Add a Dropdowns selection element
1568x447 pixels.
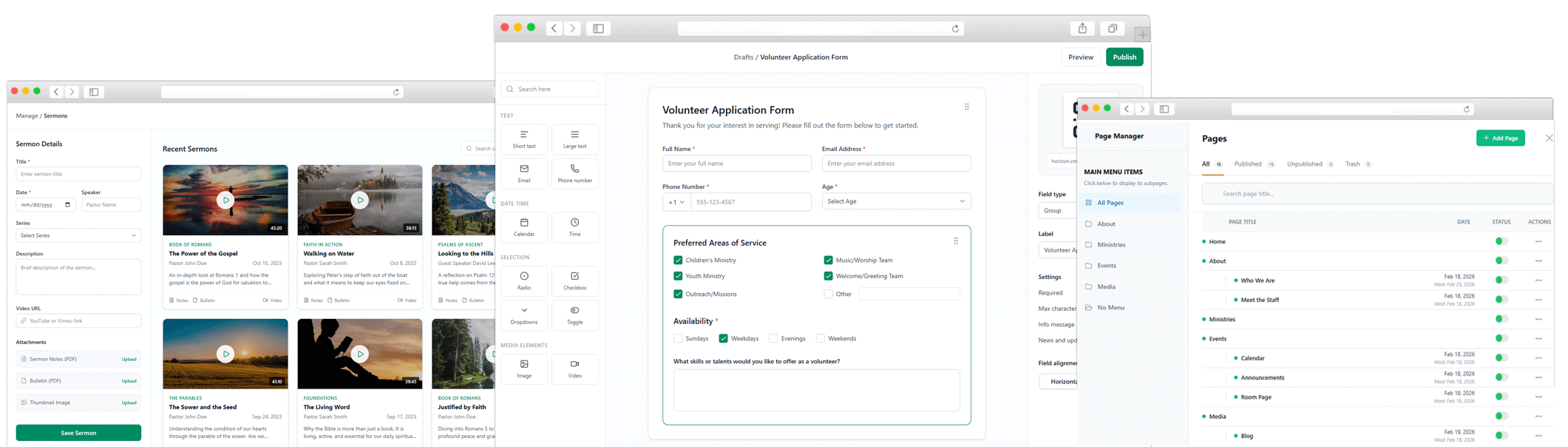pos(524,315)
